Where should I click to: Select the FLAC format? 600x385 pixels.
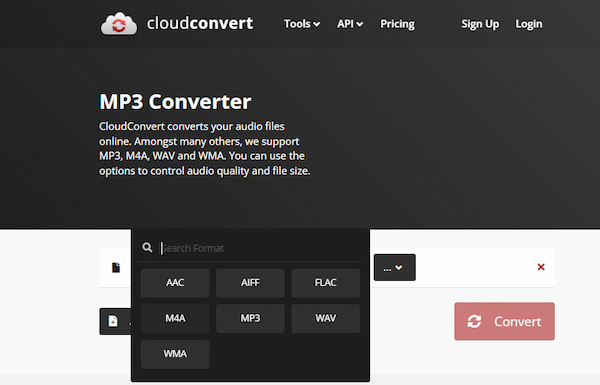point(326,283)
